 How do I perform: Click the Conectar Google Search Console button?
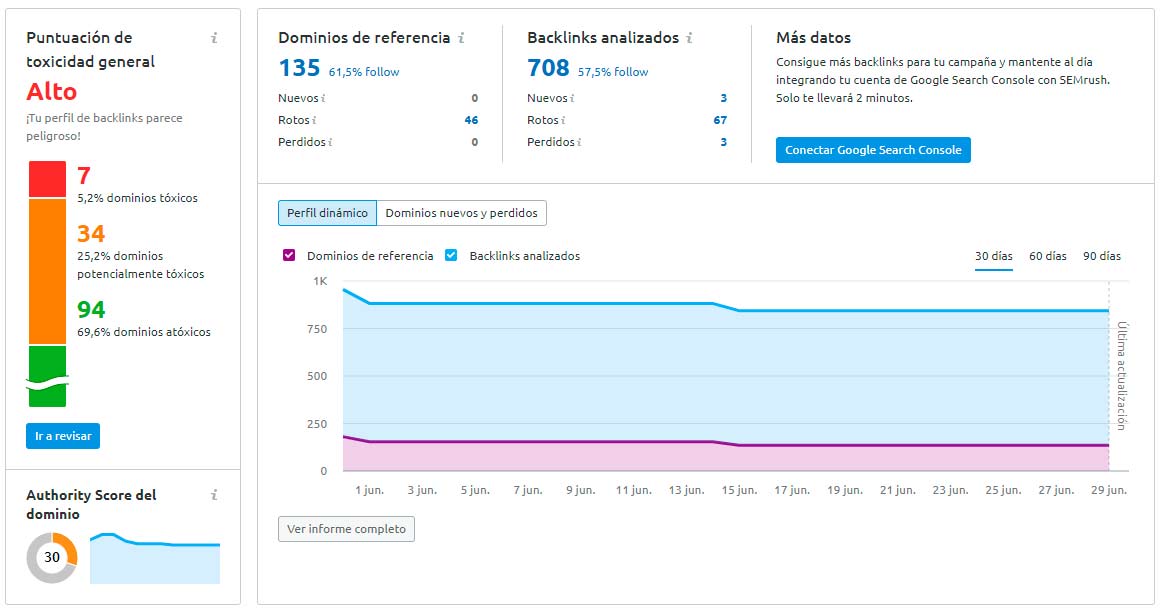pos(873,150)
